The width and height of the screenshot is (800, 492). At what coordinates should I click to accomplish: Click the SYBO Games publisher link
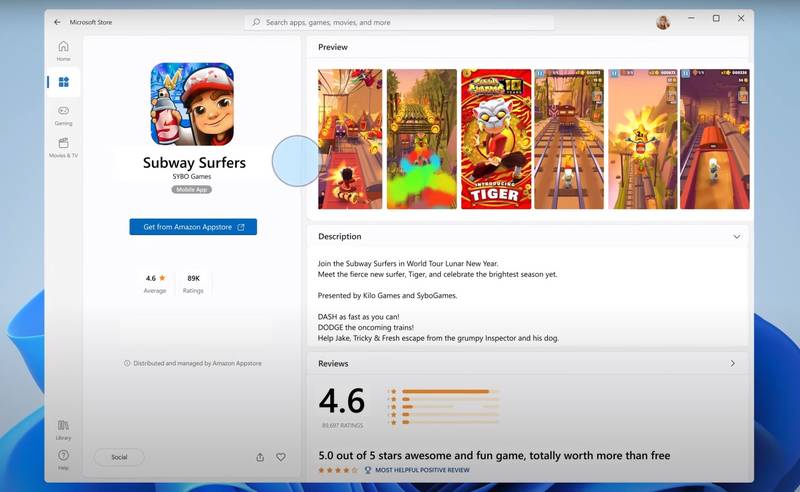(191, 177)
